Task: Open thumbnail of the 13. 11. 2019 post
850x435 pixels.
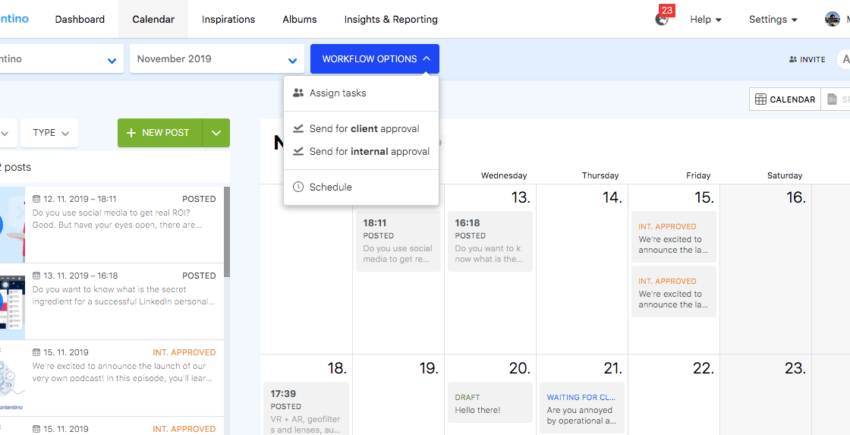Action: pos(12,302)
